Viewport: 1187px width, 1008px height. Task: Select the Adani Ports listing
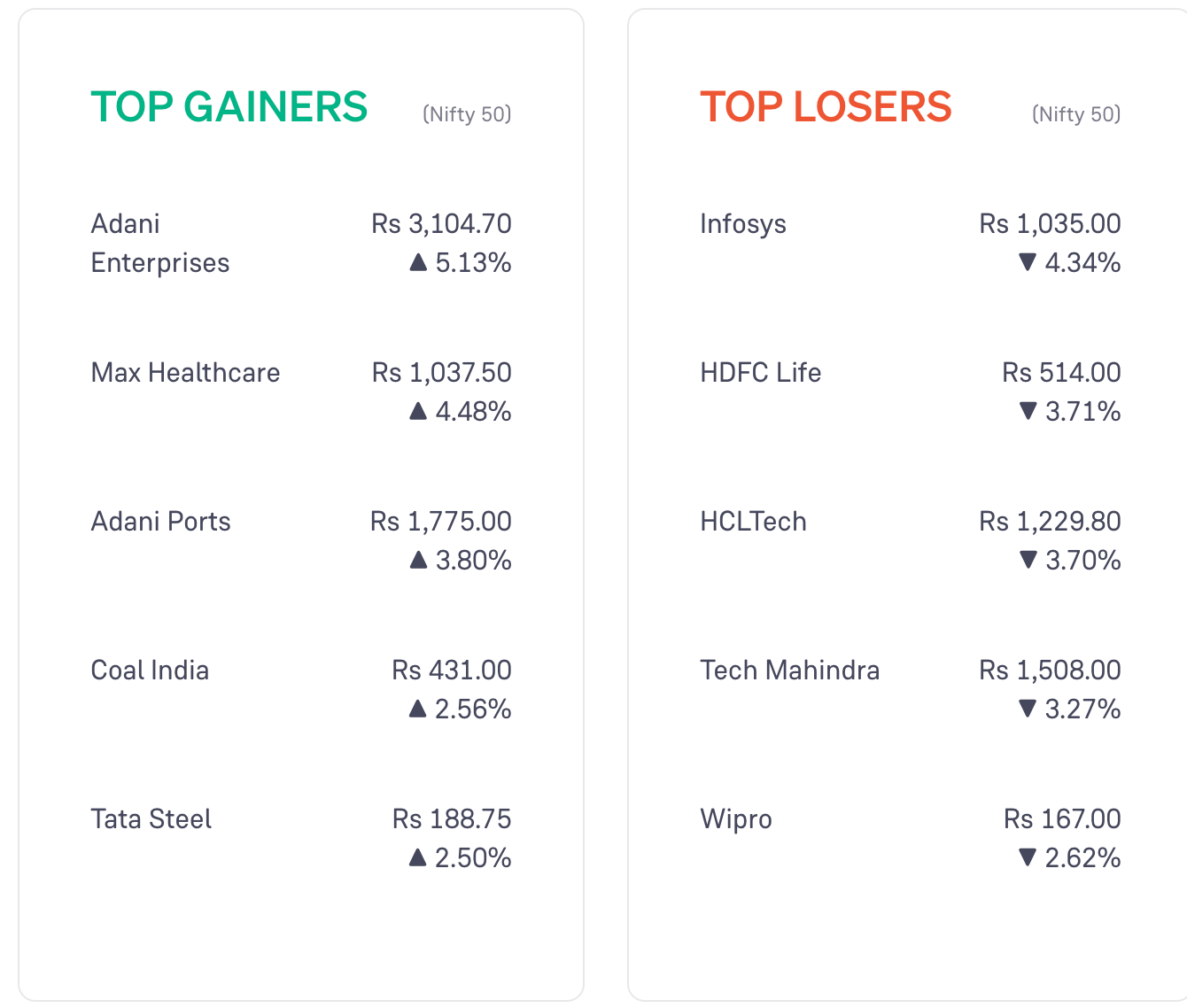coord(160,521)
